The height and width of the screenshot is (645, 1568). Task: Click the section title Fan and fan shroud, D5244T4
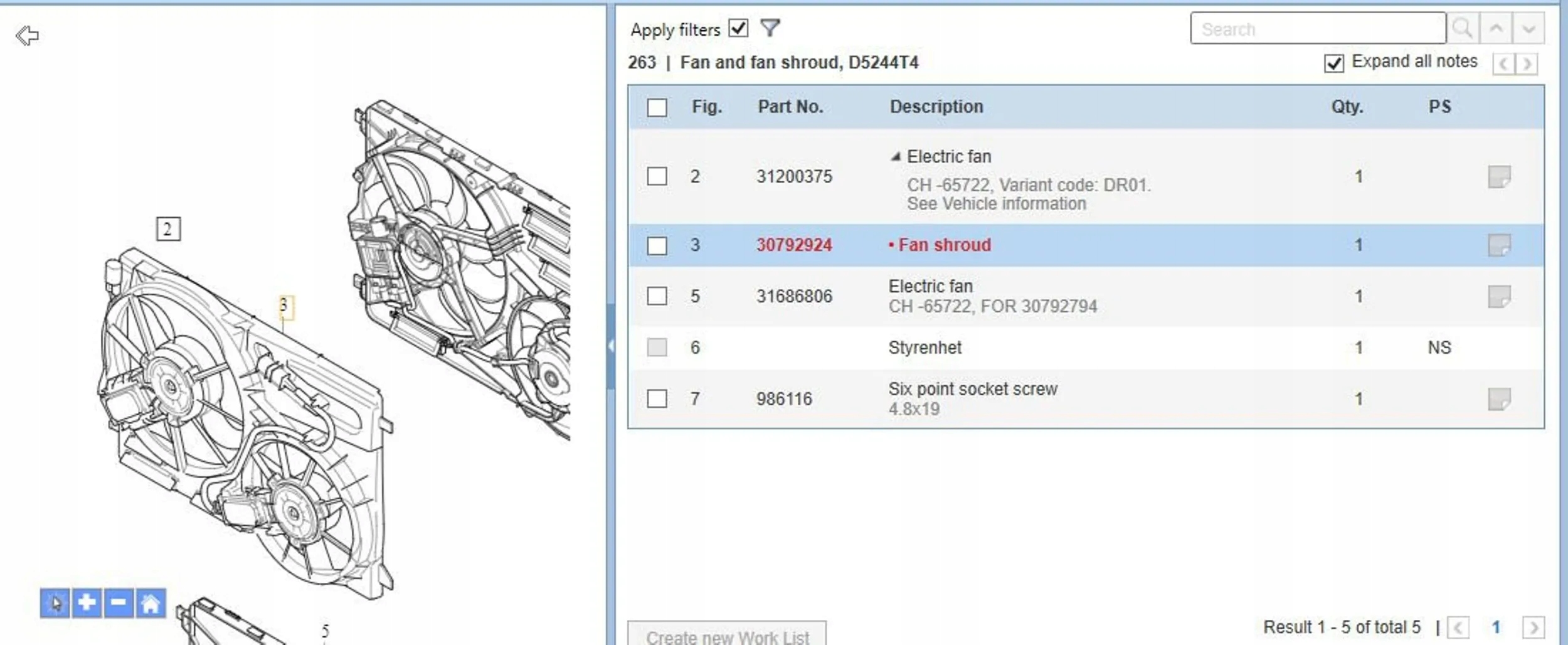coord(799,63)
